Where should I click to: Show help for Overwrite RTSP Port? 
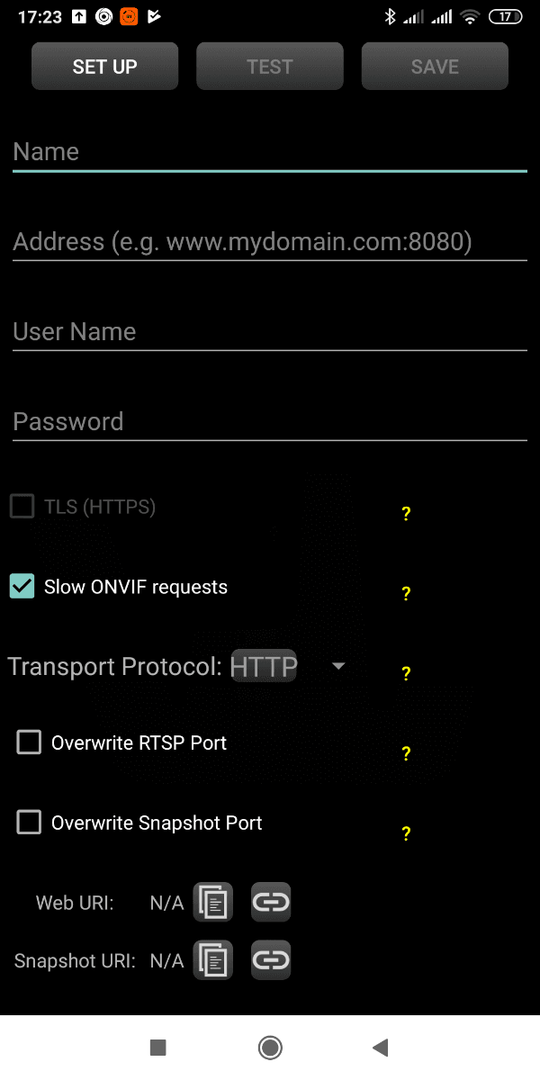pyautogui.click(x=406, y=754)
